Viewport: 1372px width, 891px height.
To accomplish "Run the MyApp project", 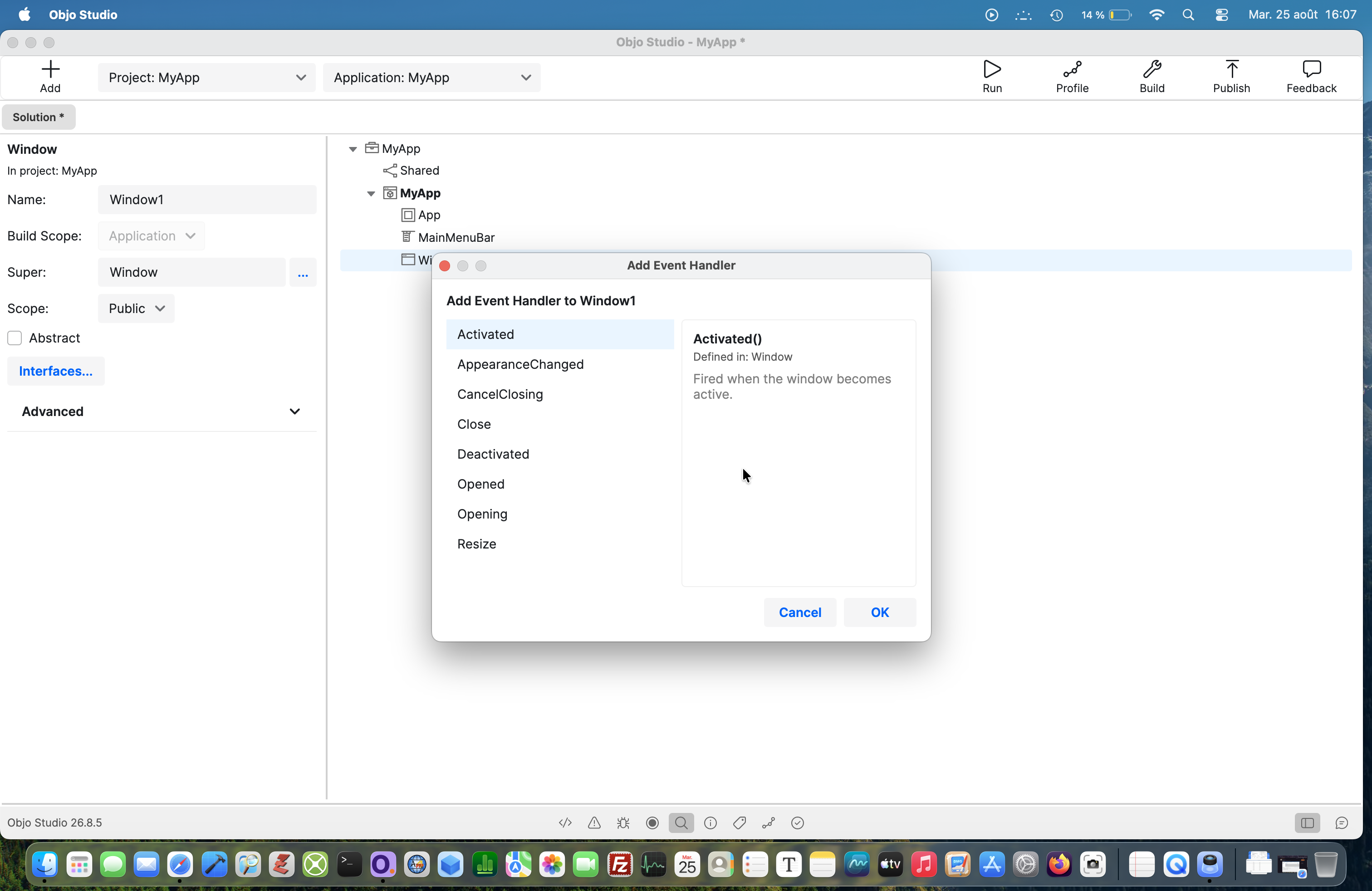I will pyautogui.click(x=992, y=77).
